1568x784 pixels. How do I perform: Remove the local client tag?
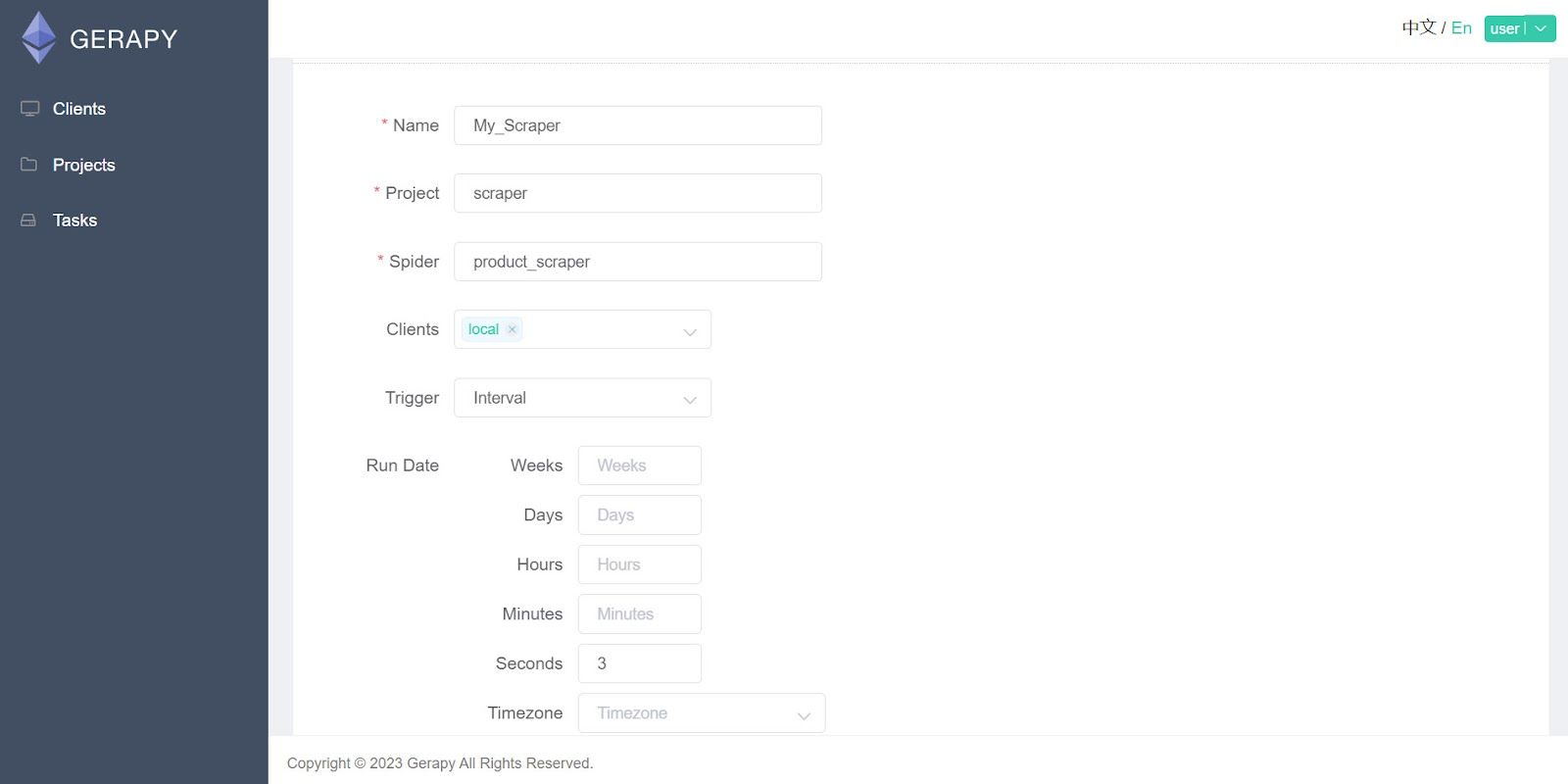[512, 329]
